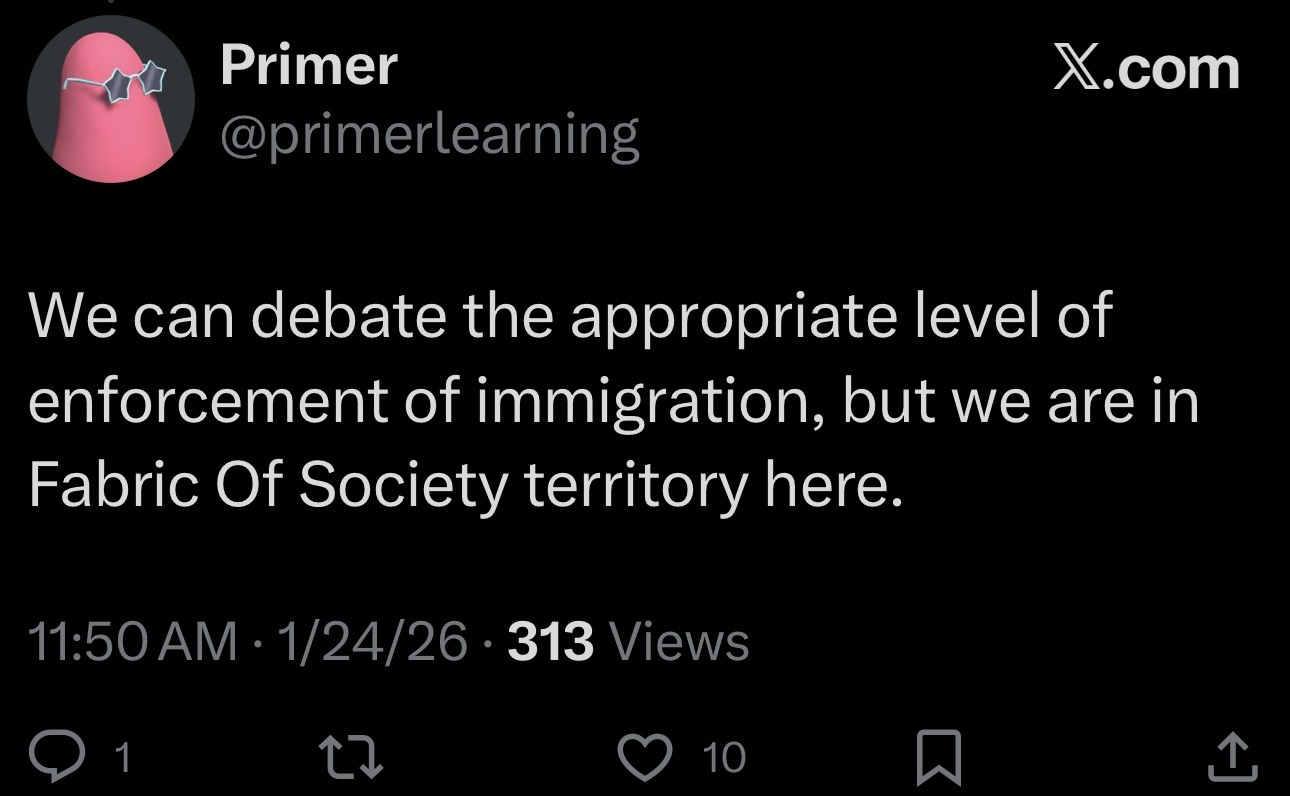This screenshot has width=1290, height=796.
Task: View the 313 view count
Action: point(550,642)
